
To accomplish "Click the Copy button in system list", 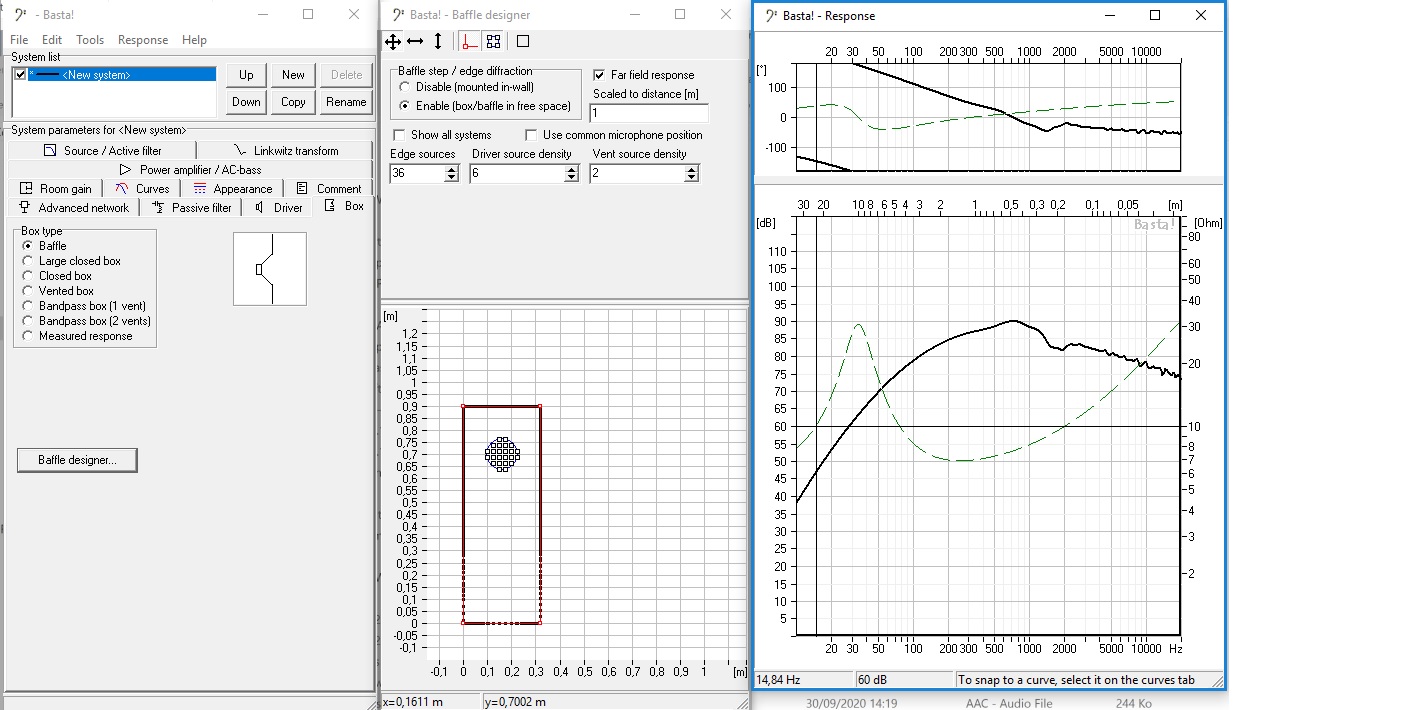I will pos(293,102).
